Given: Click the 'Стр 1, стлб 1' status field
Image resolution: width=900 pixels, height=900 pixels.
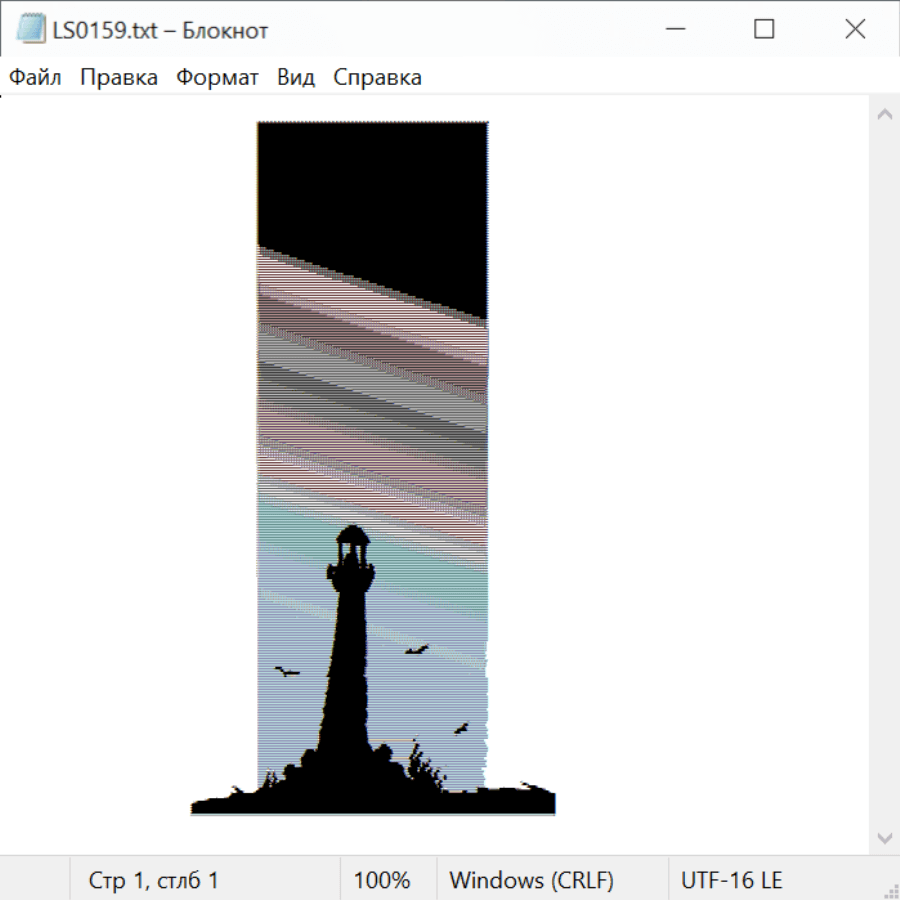Looking at the screenshot, I should [x=153, y=880].
